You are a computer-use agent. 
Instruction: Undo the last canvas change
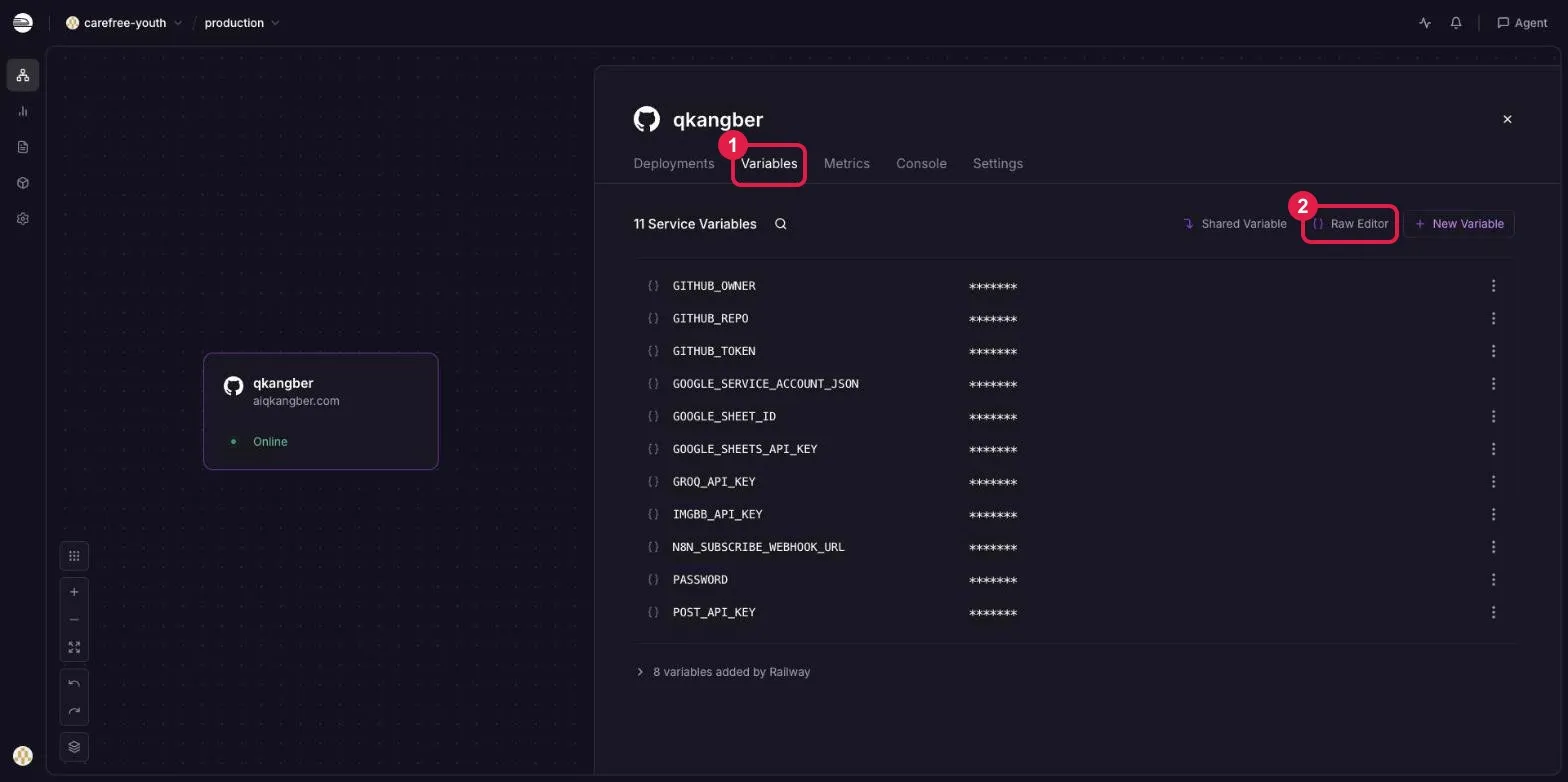[74, 684]
